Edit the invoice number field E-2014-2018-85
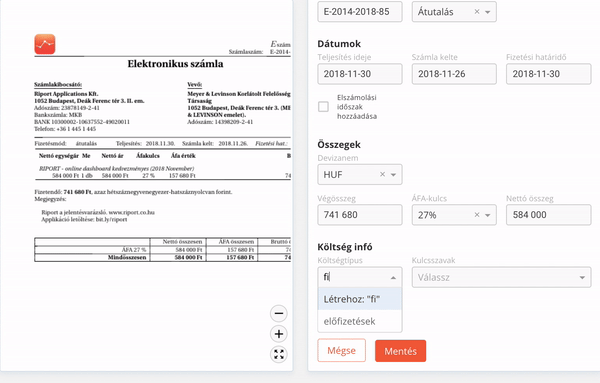 (360, 11)
